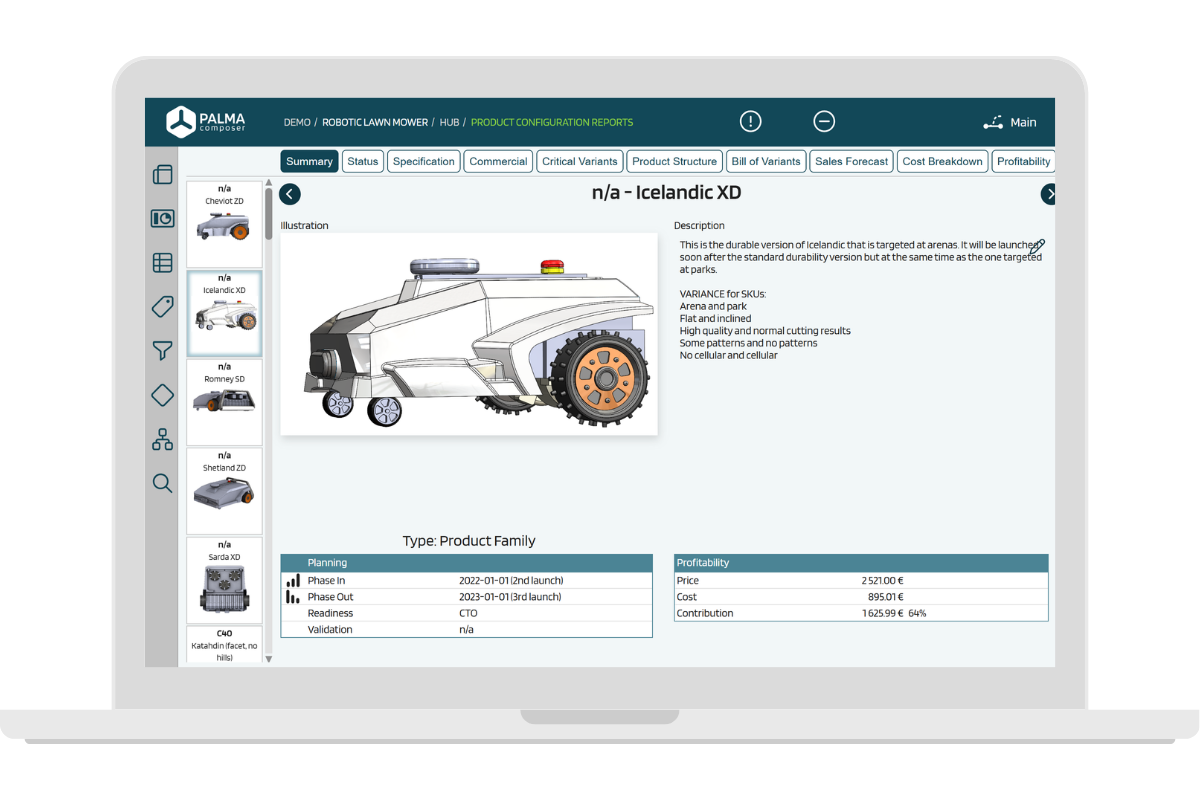1200x800 pixels.
Task: Switch to the Sales Forecast tab
Action: point(851,162)
